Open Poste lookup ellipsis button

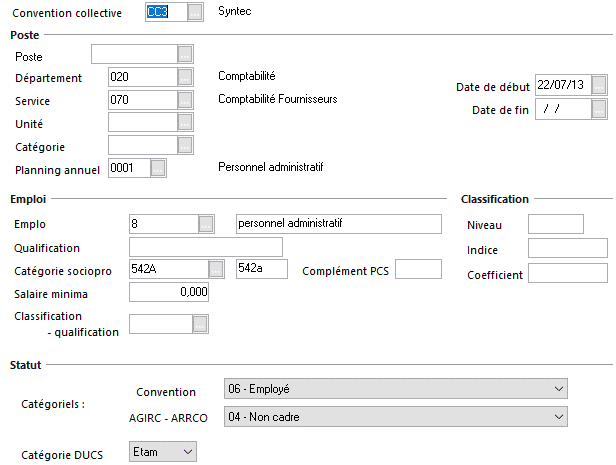[185, 54]
